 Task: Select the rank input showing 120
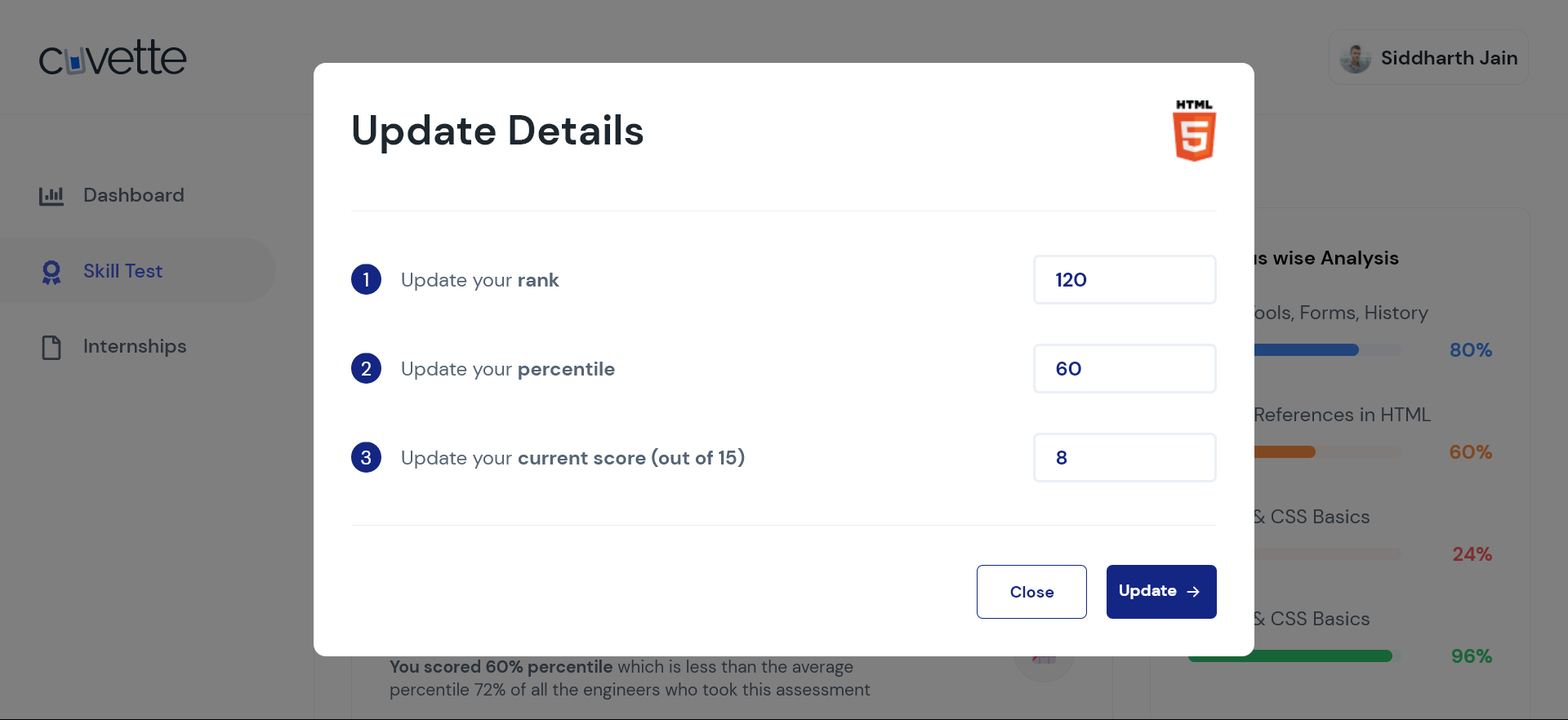pos(1125,279)
